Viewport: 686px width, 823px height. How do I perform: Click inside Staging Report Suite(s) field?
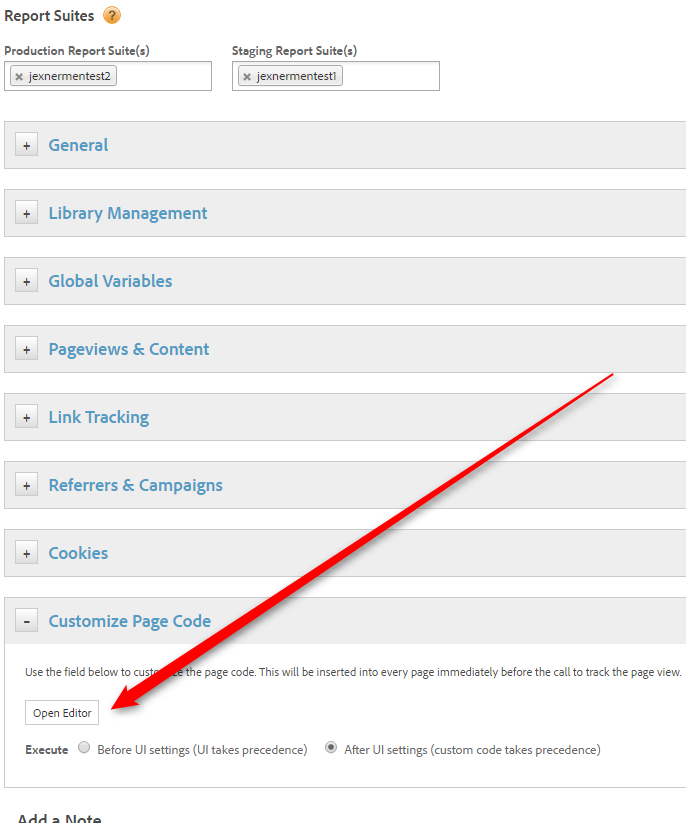click(390, 77)
